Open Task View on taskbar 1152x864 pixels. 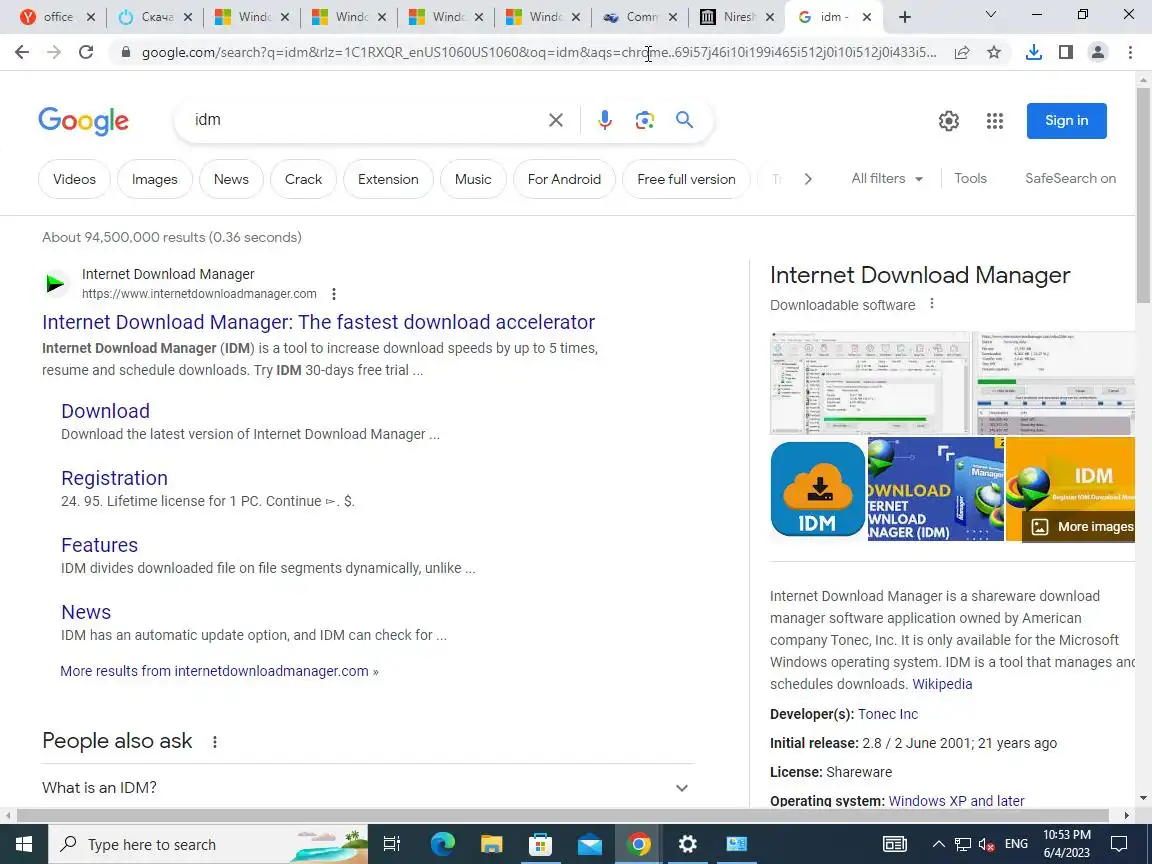(x=392, y=844)
